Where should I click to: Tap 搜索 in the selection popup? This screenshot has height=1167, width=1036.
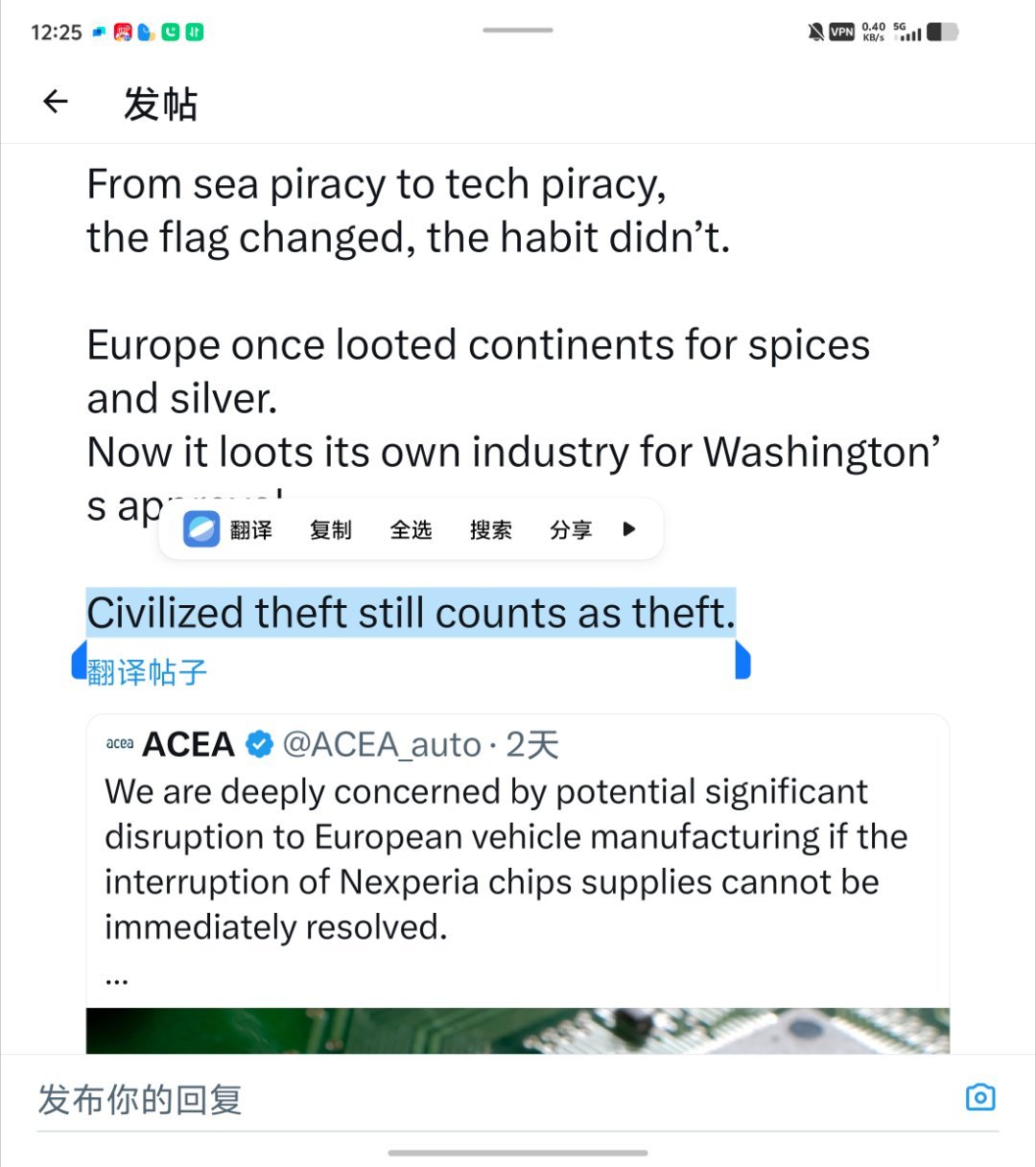(x=490, y=529)
